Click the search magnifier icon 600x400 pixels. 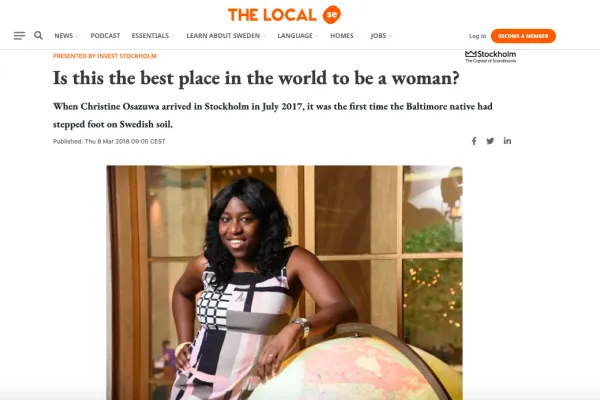pos(38,36)
